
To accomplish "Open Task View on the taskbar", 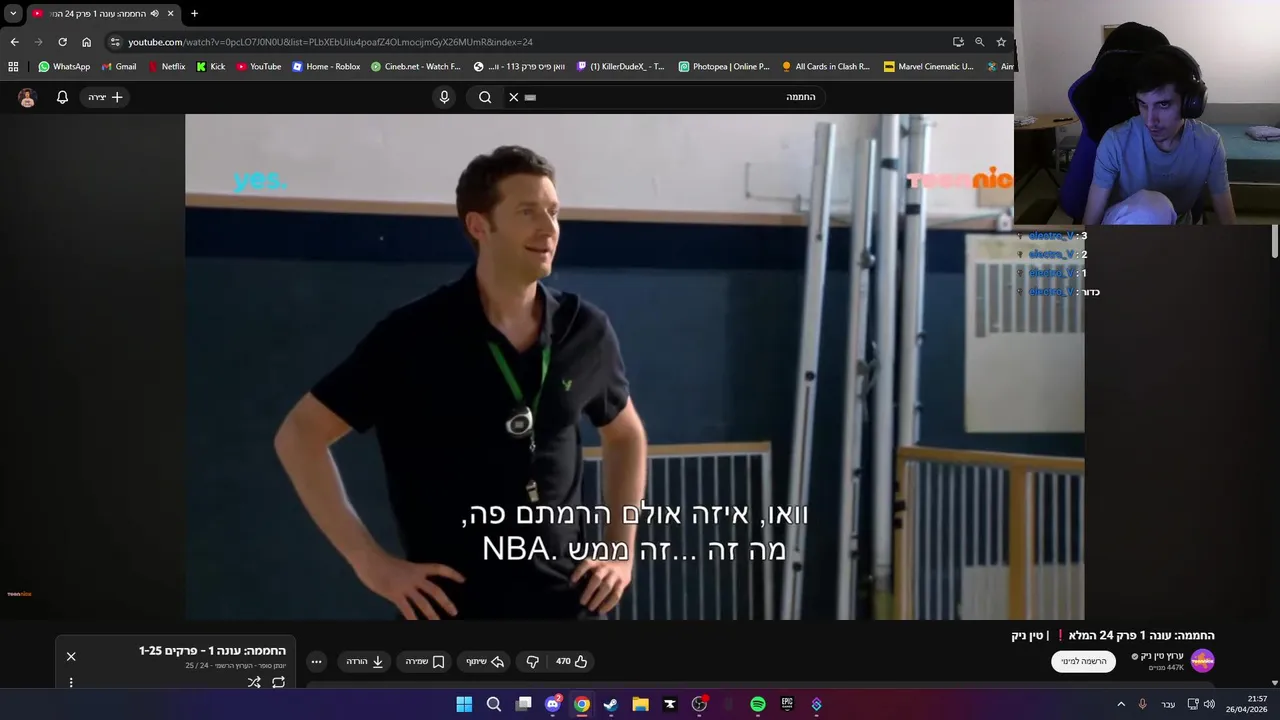I will click(x=523, y=704).
